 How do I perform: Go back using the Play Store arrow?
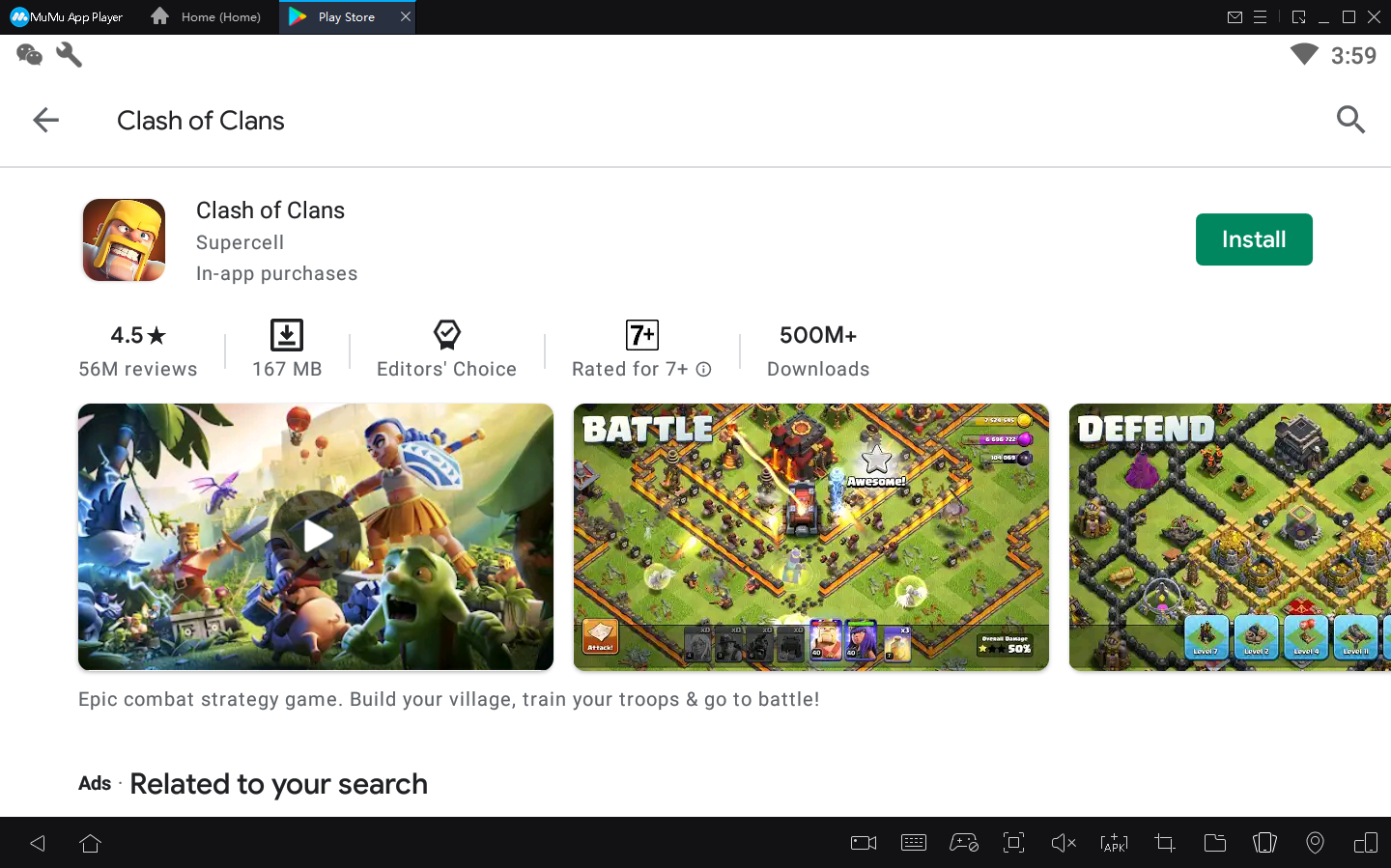(45, 120)
